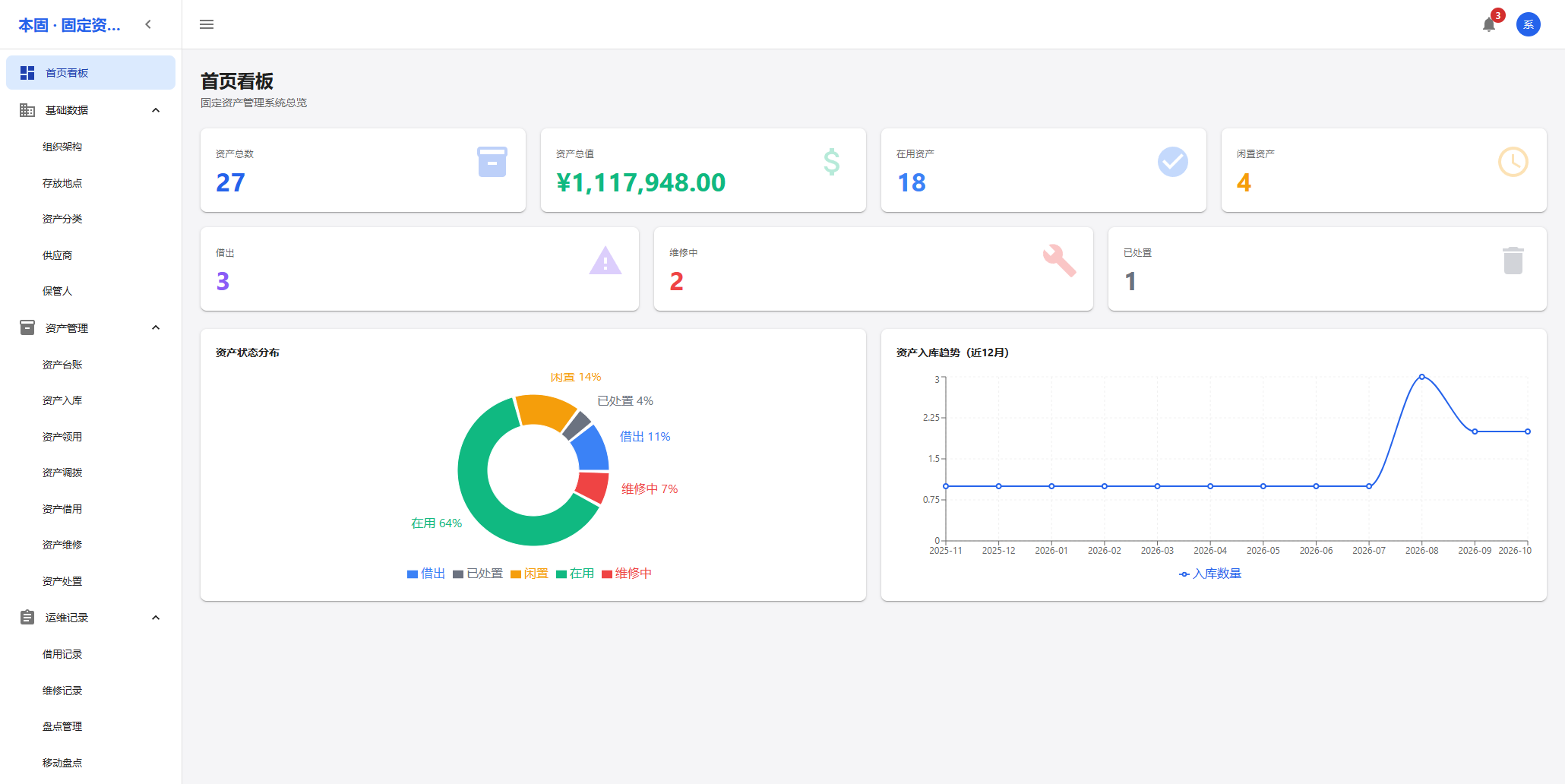
Task: Click the archive icon beside 资产管理
Action: (27, 327)
